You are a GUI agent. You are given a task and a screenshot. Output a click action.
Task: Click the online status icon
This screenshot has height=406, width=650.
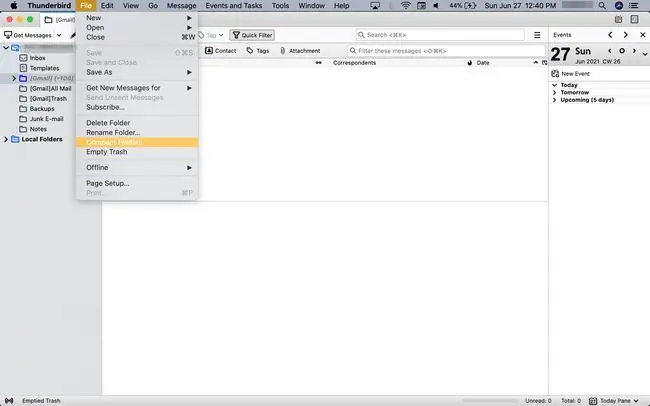9,401
